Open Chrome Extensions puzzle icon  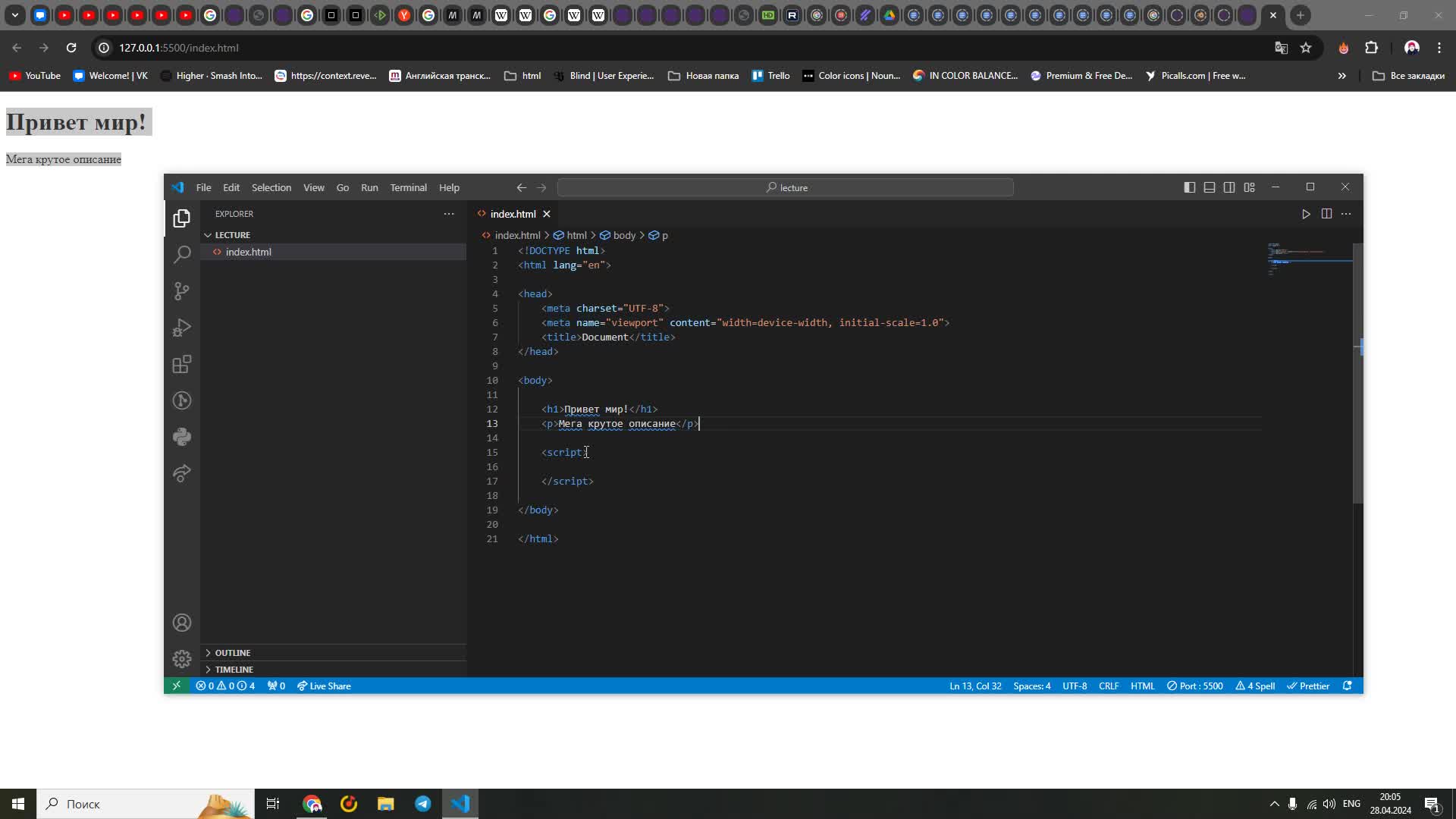click(x=1371, y=48)
